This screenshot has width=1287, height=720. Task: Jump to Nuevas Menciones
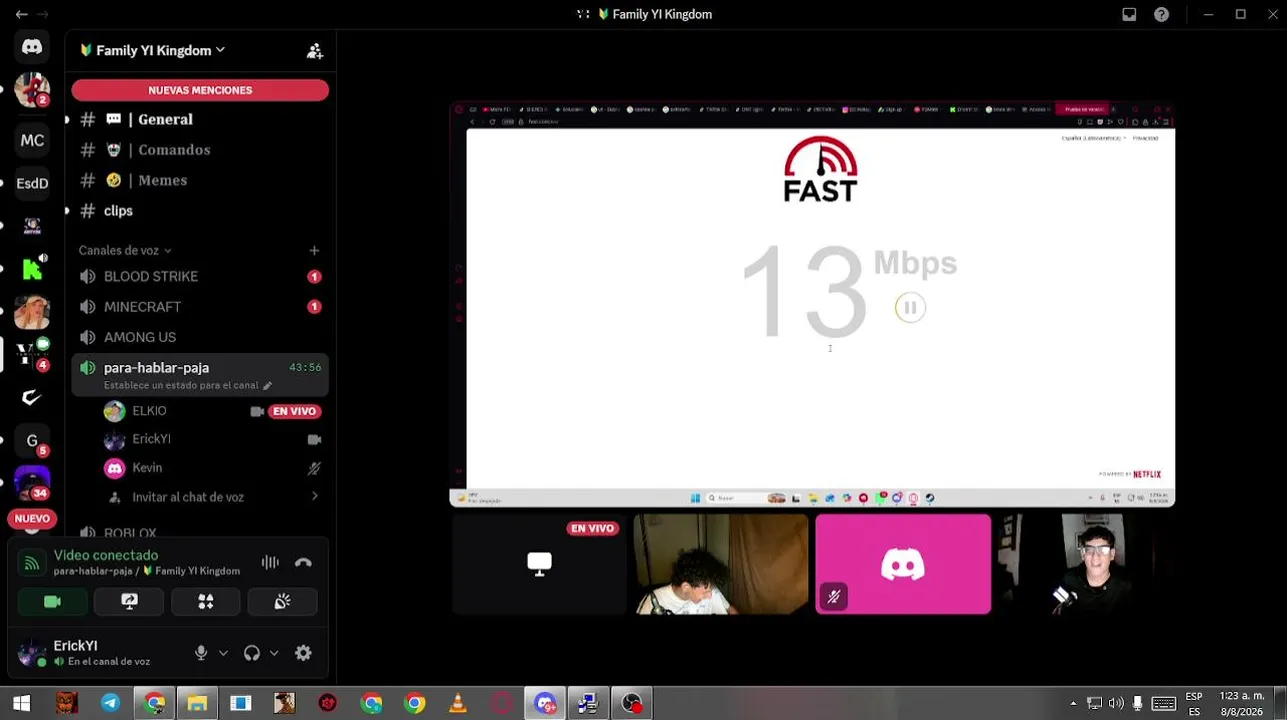[200, 90]
